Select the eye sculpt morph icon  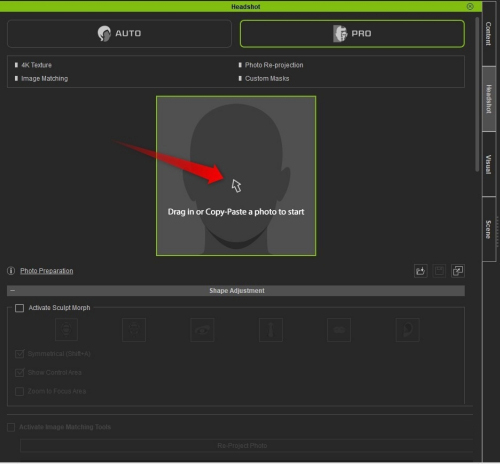coord(202,330)
